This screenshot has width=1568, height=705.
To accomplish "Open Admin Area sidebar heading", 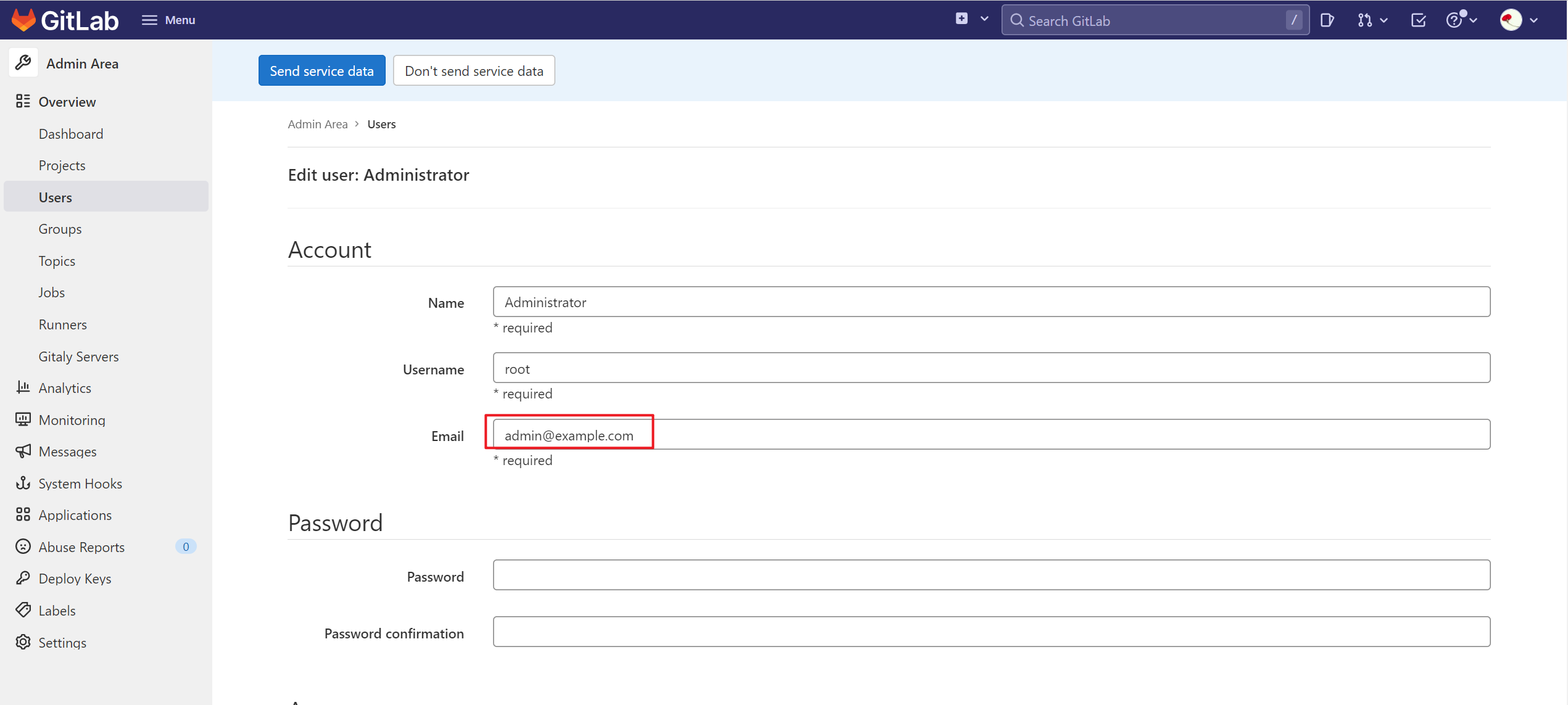I will (82, 64).
